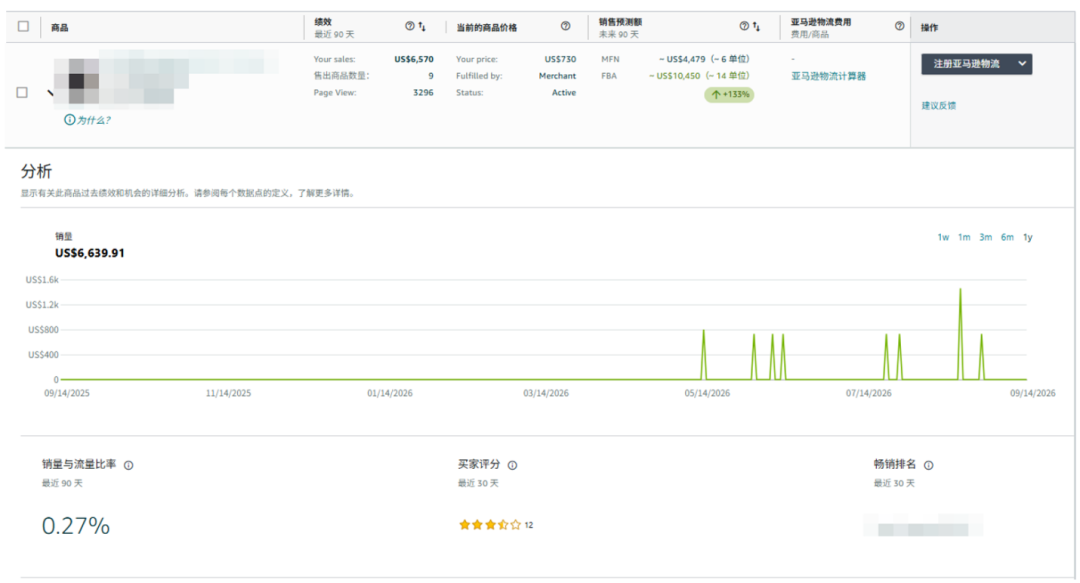
Task: Click the blurred product thumbnail image
Action: [x=76, y=81]
